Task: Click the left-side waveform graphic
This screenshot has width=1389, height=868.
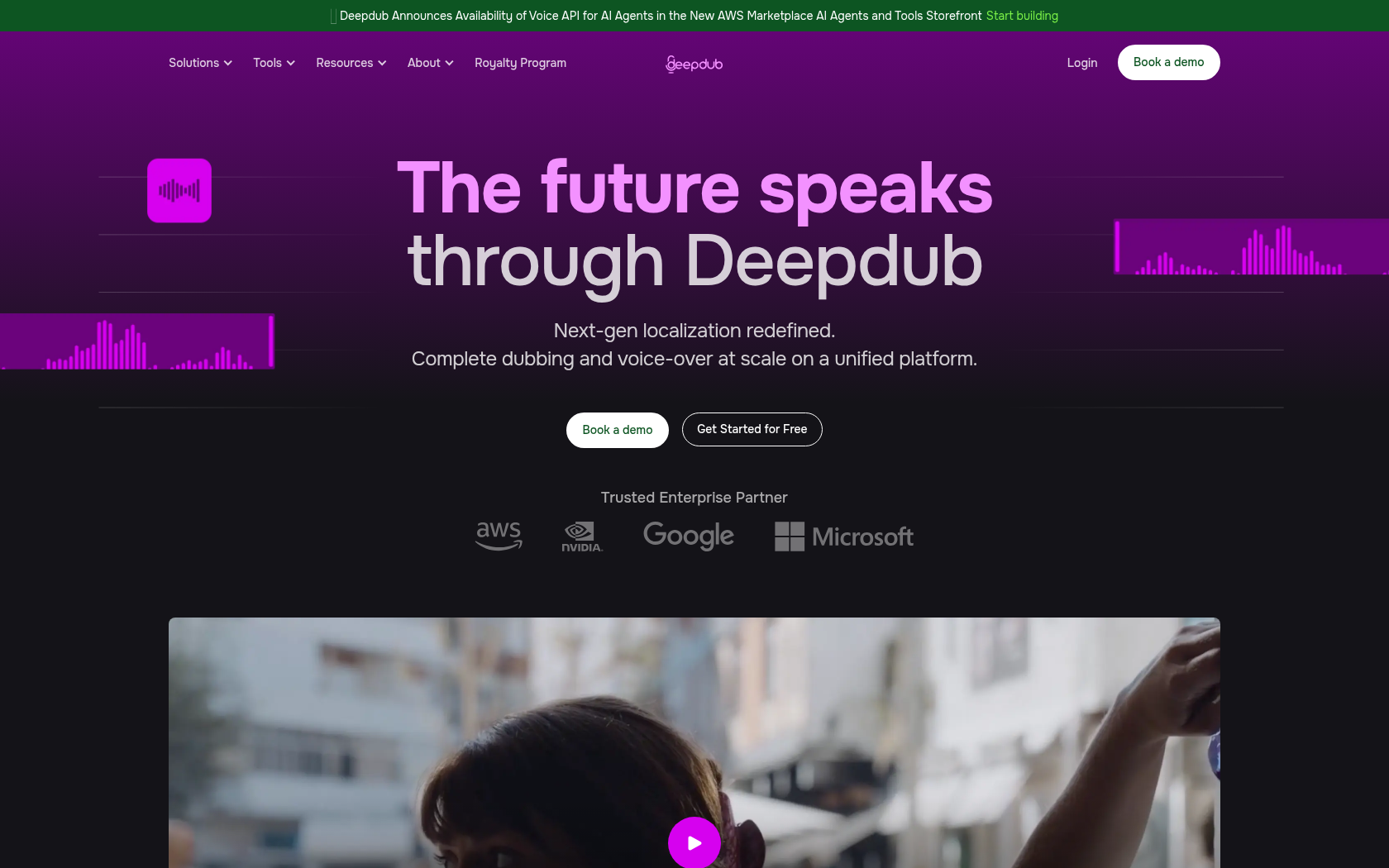Action: (x=137, y=341)
